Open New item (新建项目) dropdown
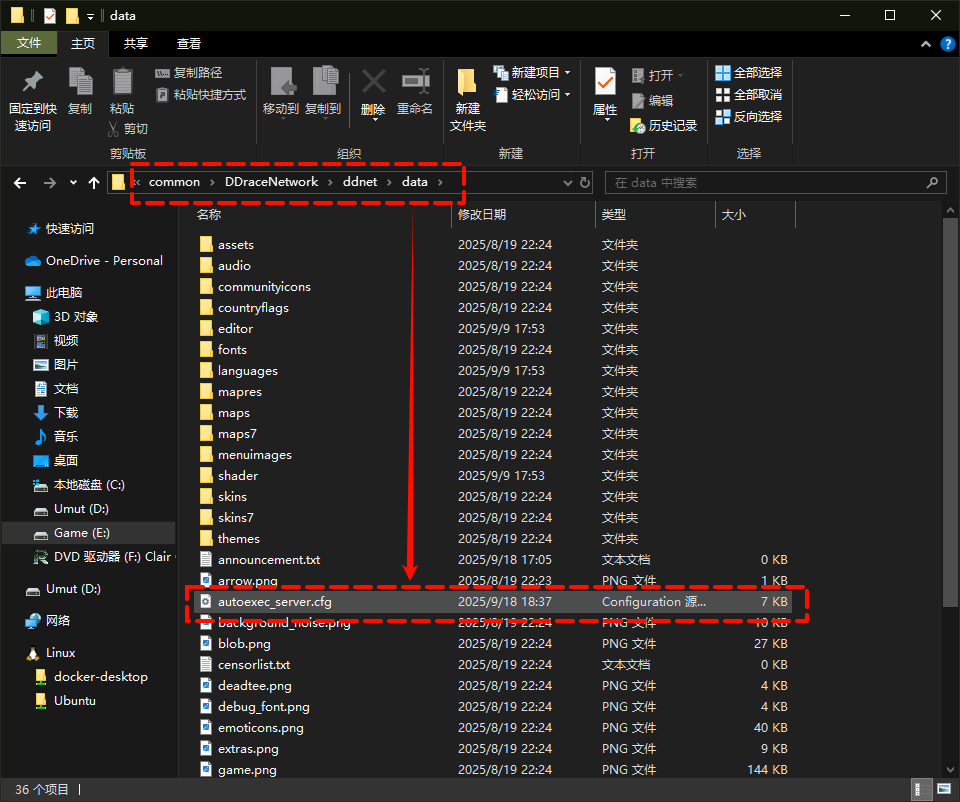960x802 pixels. coord(532,73)
